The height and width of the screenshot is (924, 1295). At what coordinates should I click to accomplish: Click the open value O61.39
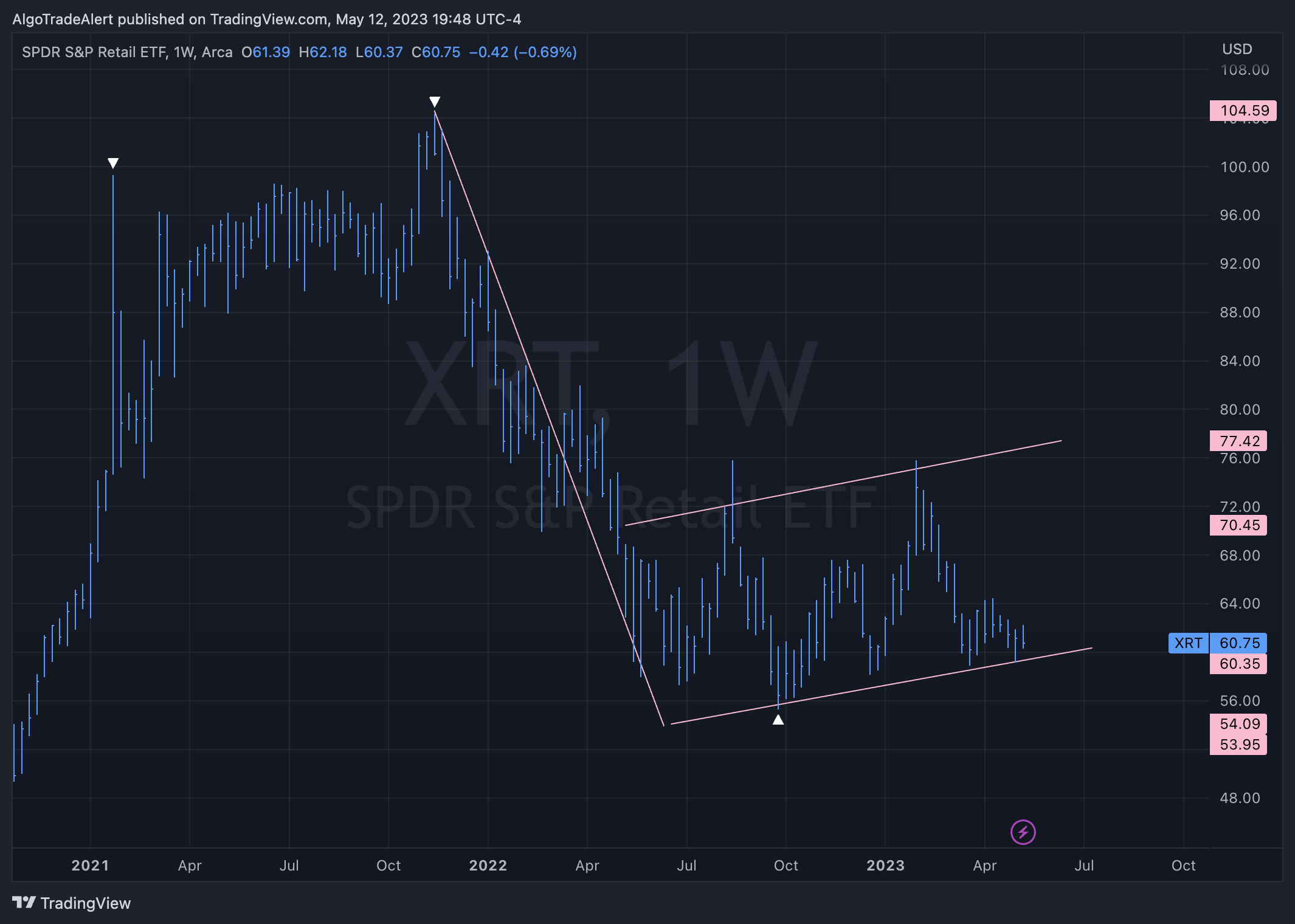pos(266,52)
